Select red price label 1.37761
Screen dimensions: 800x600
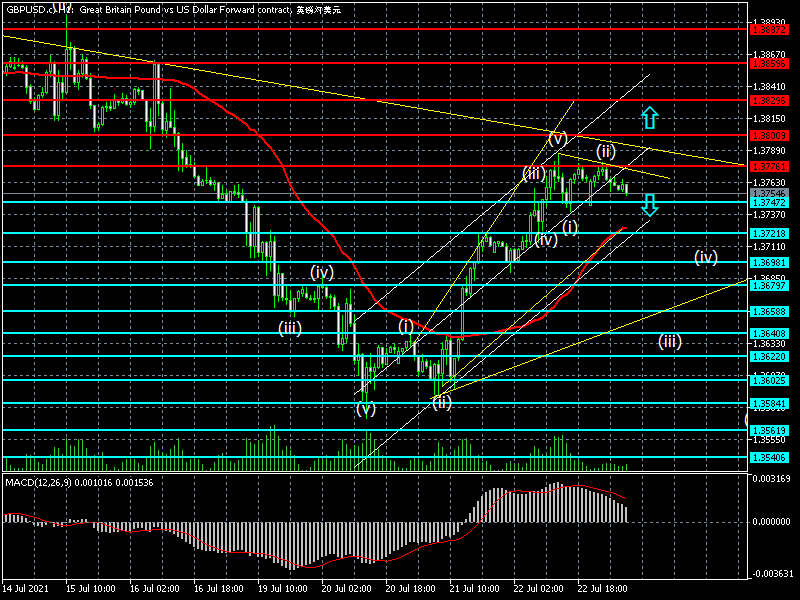(x=769, y=166)
